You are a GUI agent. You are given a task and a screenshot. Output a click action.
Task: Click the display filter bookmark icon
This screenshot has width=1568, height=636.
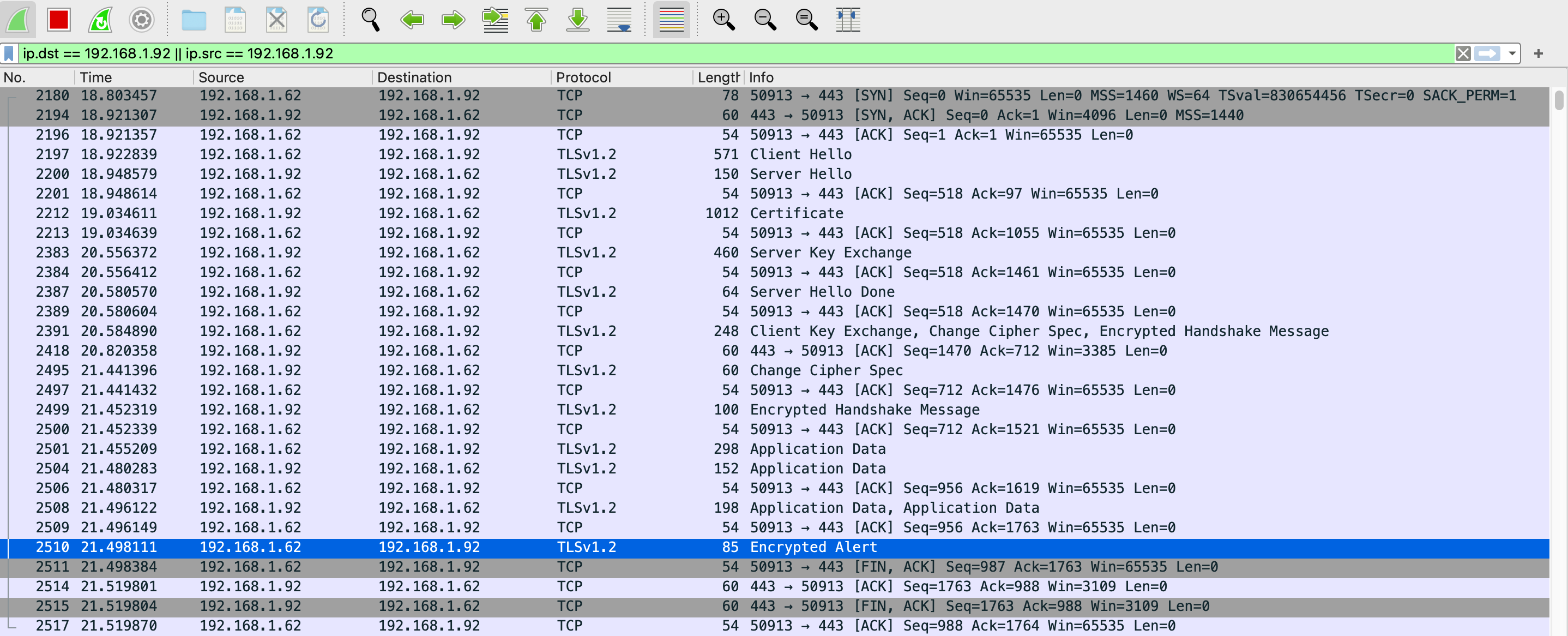click(x=9, y=53)
